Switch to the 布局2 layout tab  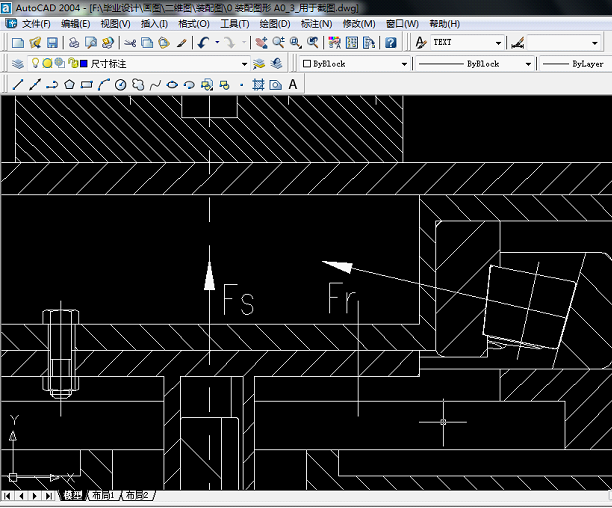point(137,496)
